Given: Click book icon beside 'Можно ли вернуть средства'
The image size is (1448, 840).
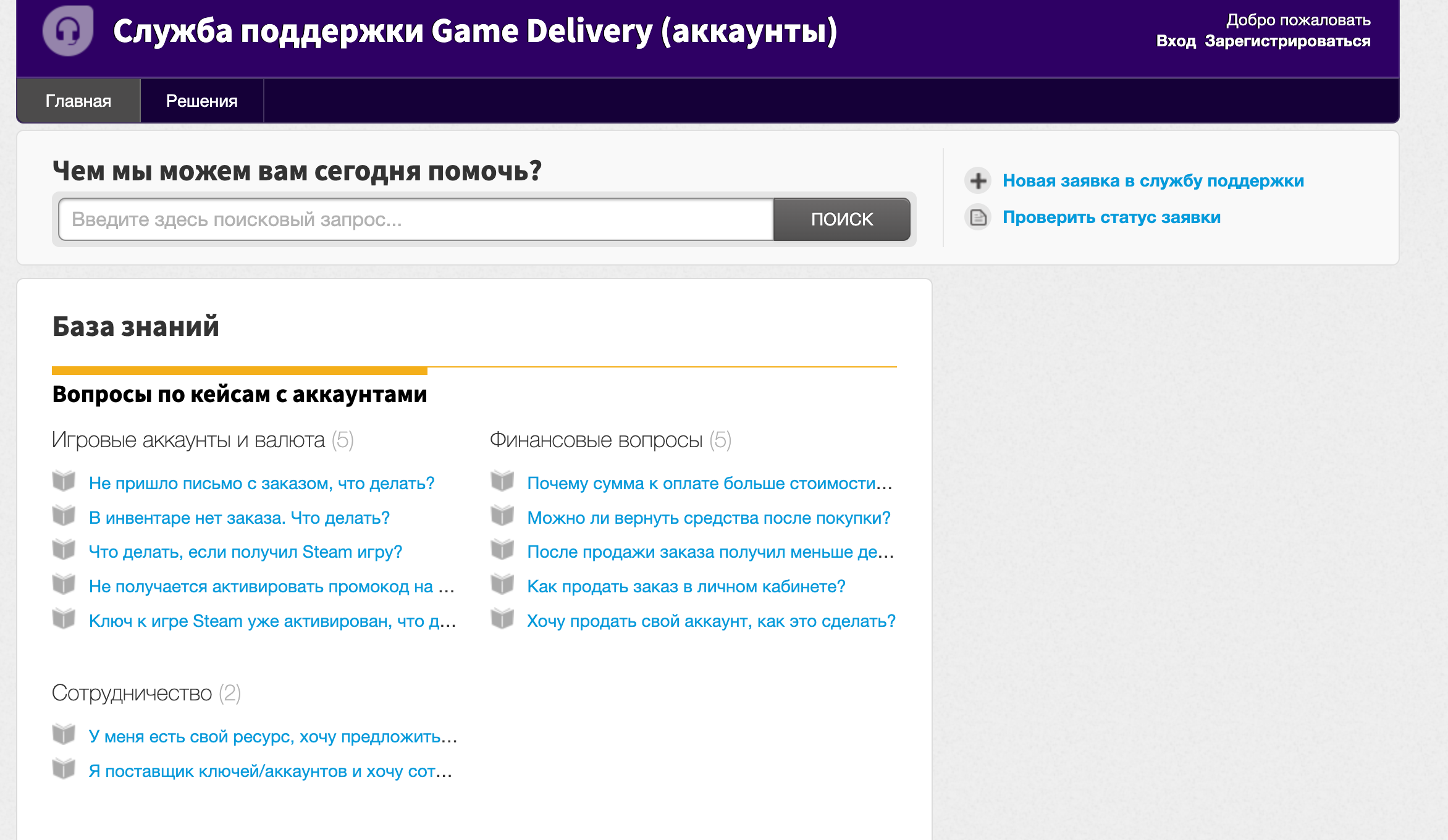Looking at the screenshot, I should (x=502, y=515).
